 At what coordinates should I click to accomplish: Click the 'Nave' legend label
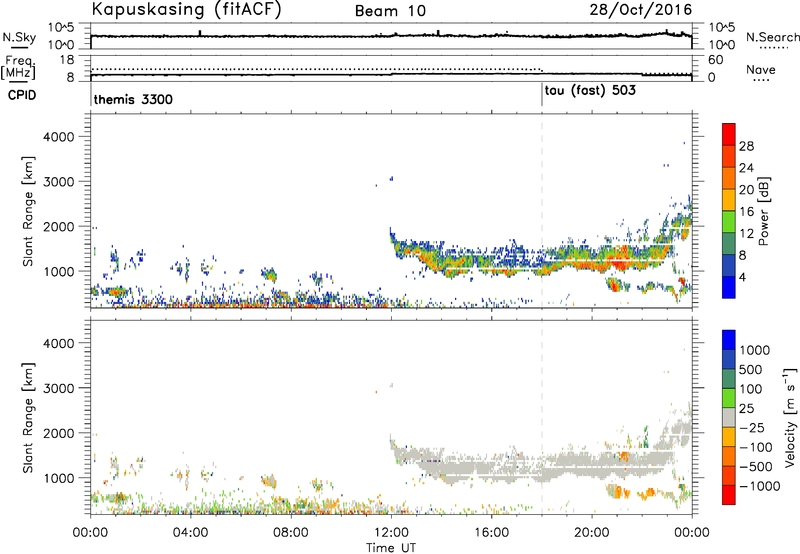pos(760,70)
